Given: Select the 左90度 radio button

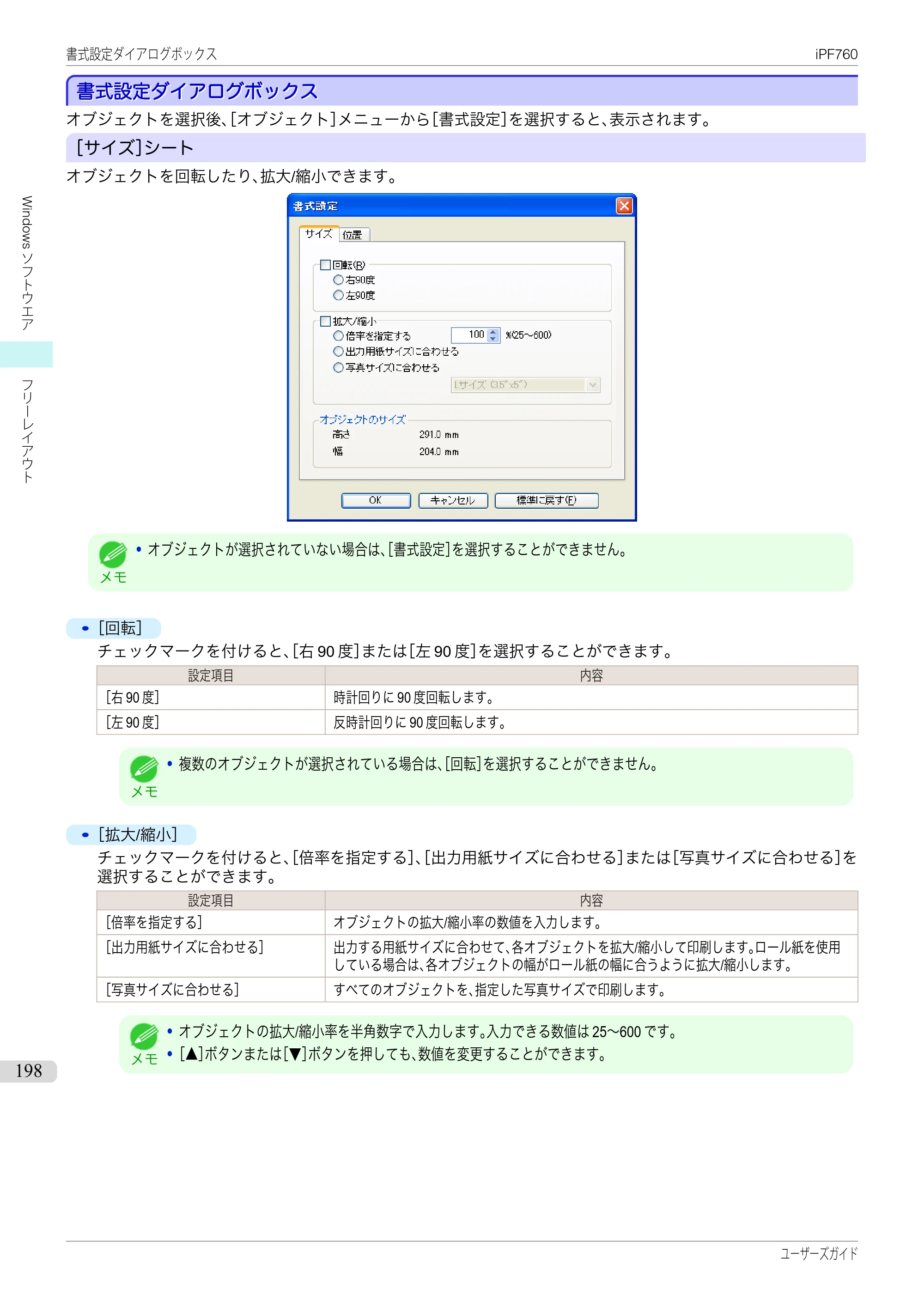Looking at the screenshot, I should pyautogui.click(x=338, y=295).
